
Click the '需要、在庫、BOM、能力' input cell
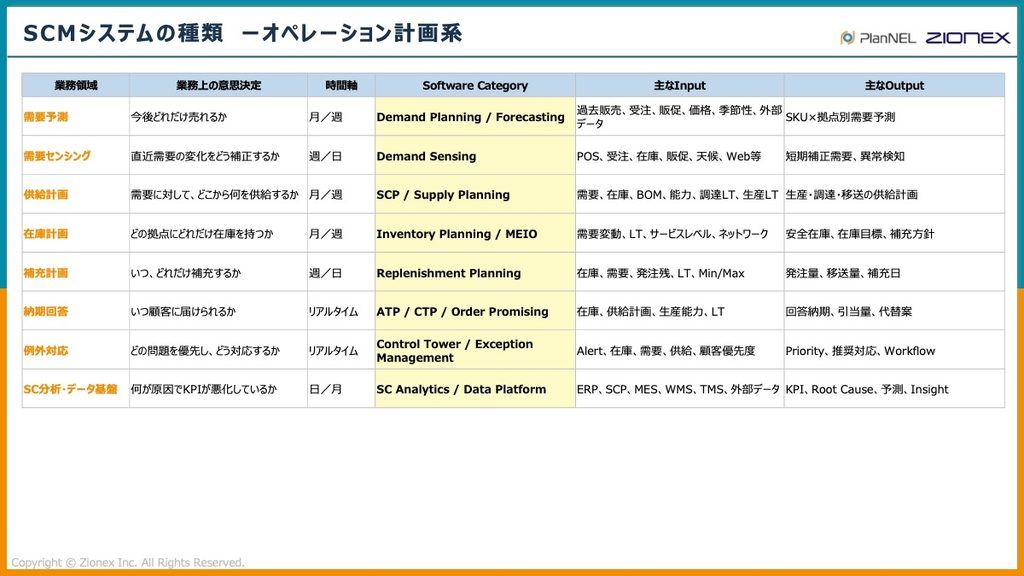point(679,195)
